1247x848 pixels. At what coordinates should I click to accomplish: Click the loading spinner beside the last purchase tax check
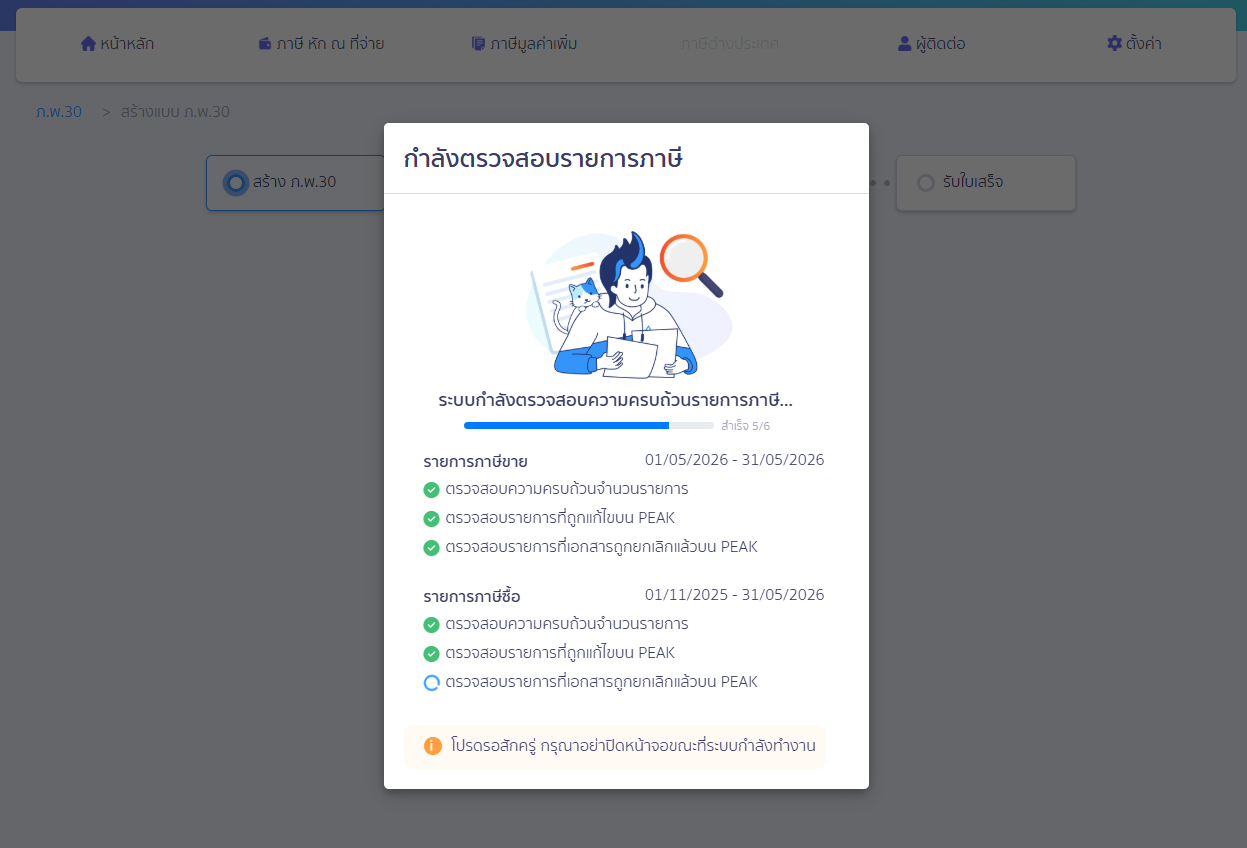click(x=431, y=683)
